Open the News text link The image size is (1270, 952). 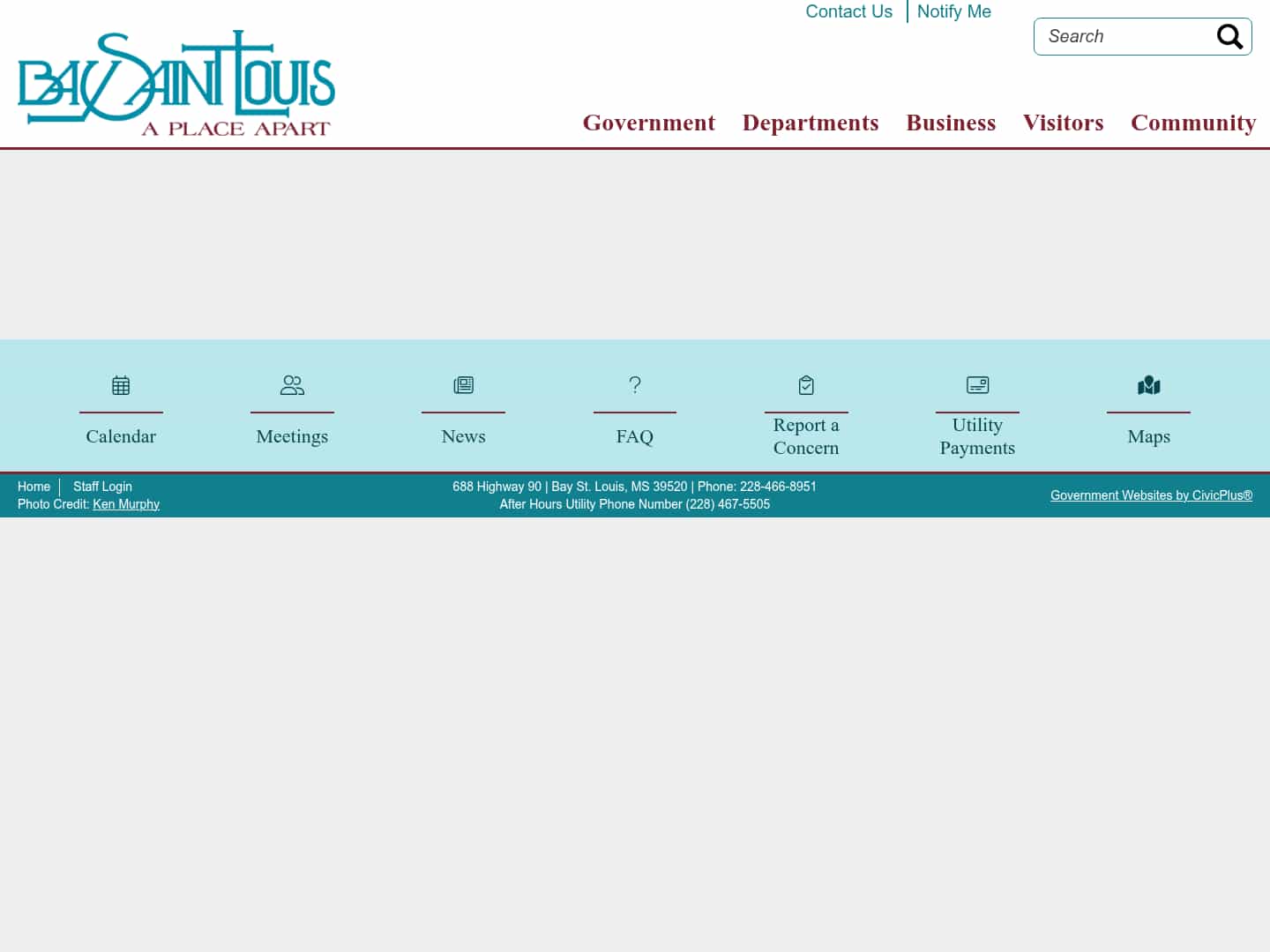[x=464, y=436]
